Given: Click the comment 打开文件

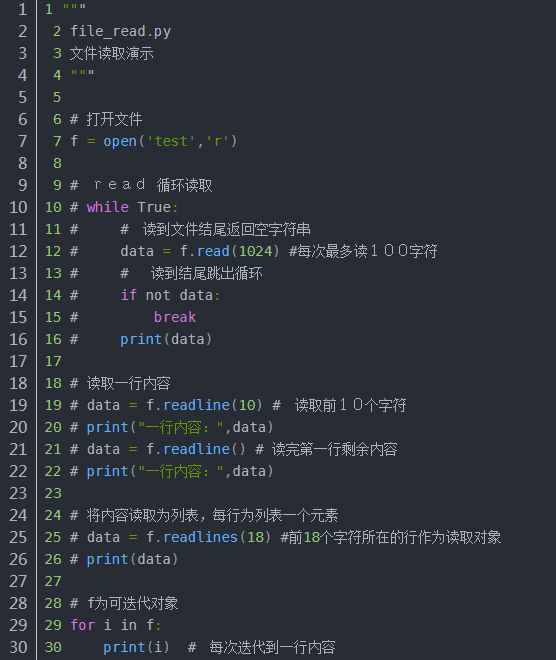Looking at the screenshot, I should pos(114,119).
